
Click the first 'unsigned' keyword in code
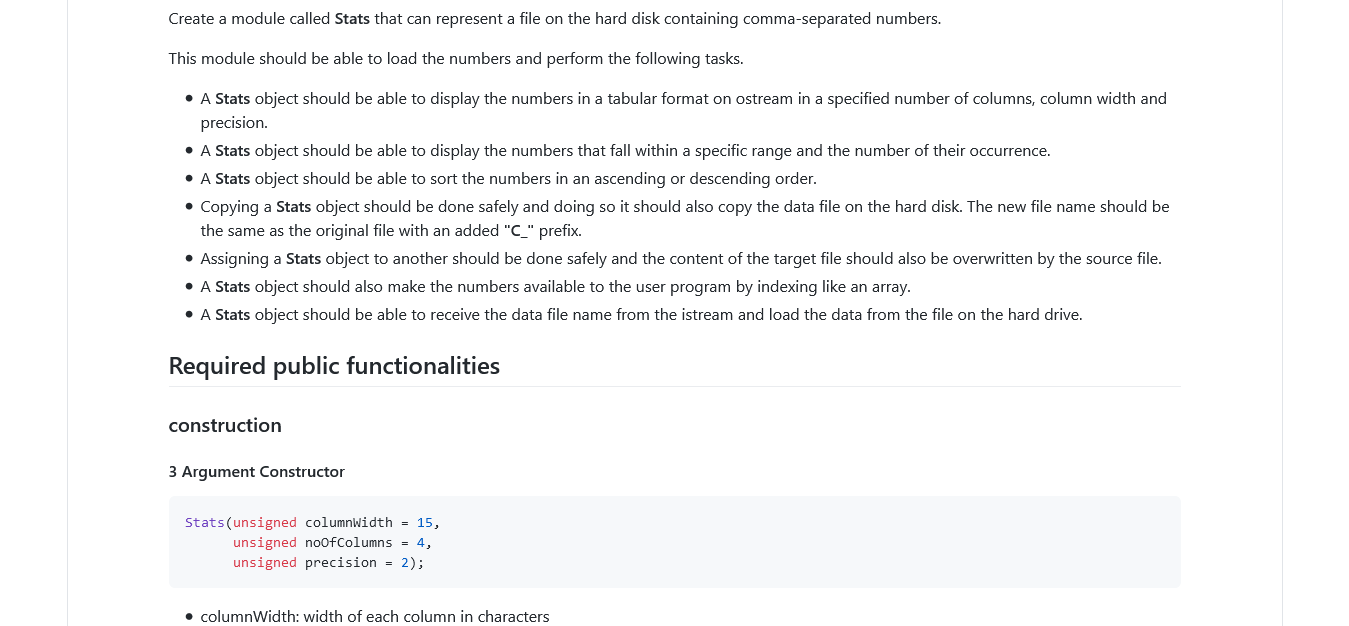point(265,523)
